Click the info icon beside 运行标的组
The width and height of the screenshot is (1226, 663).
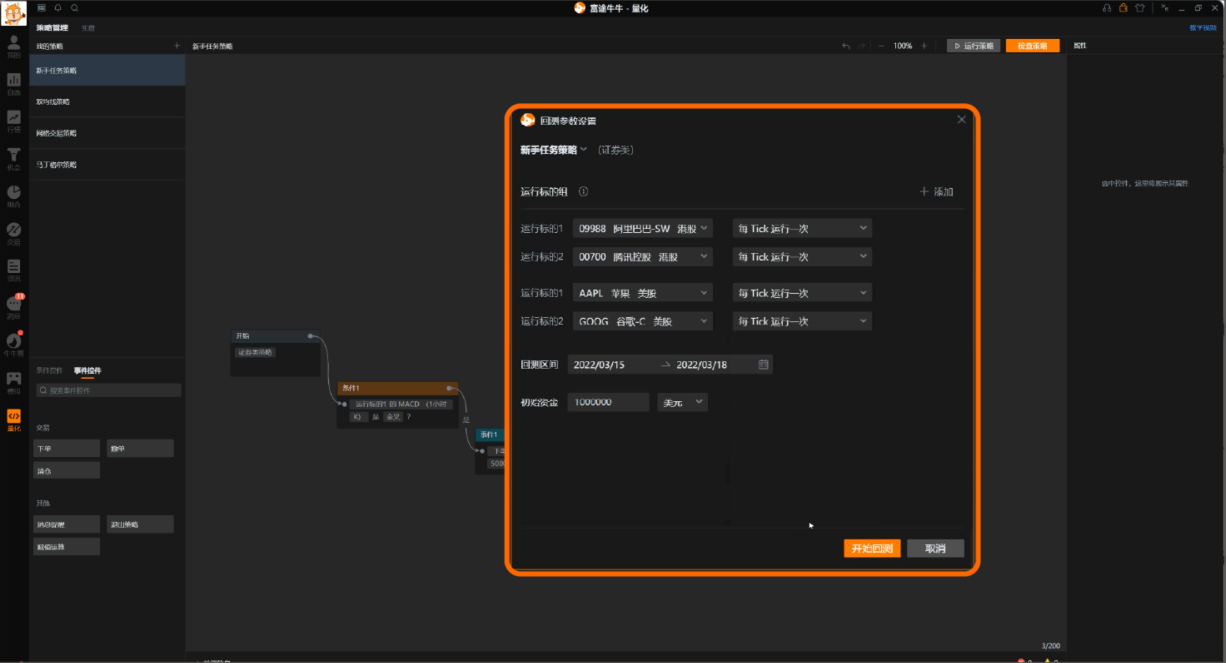point(583,192)
